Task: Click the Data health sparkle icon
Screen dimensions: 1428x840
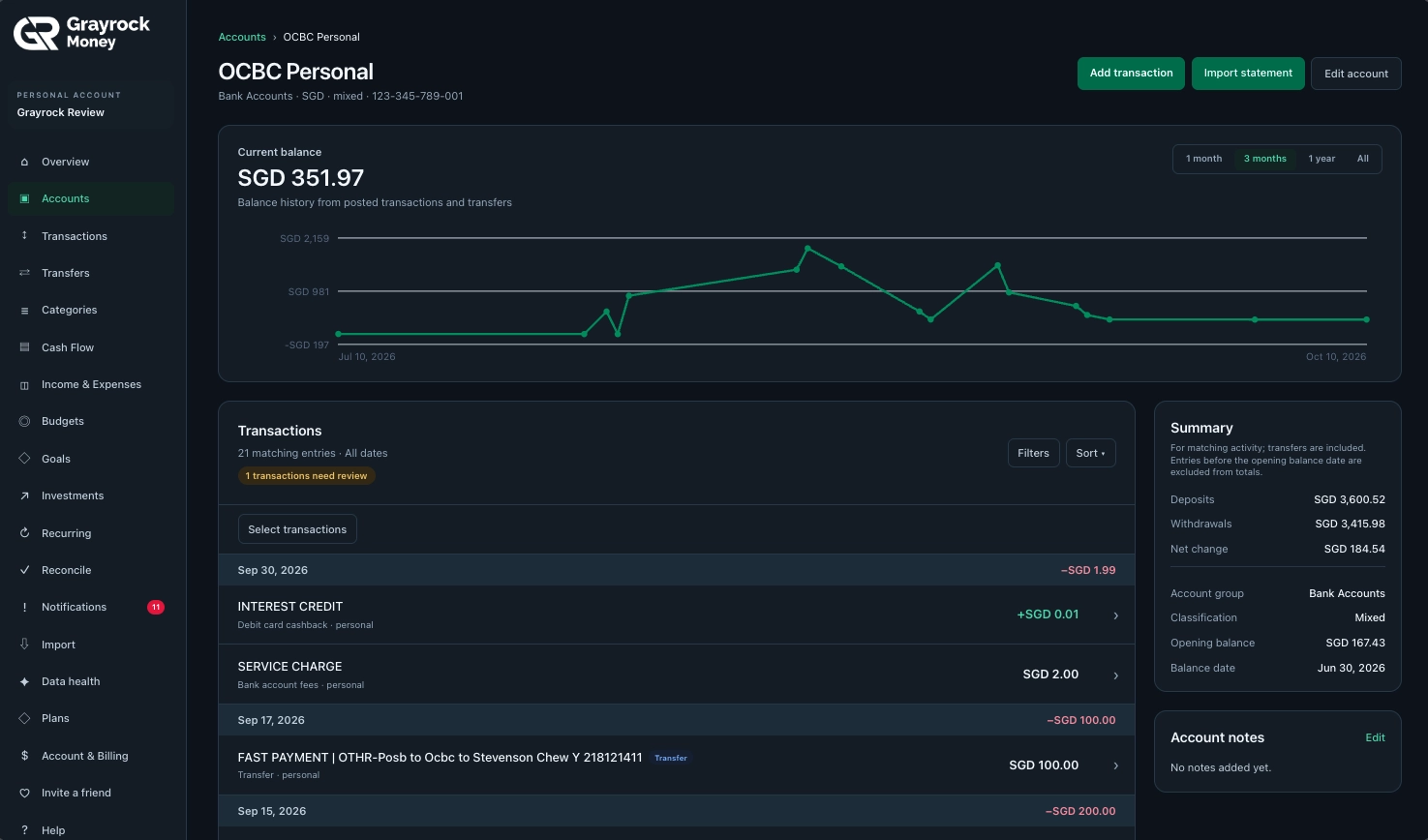Action: tap(24, 681)
